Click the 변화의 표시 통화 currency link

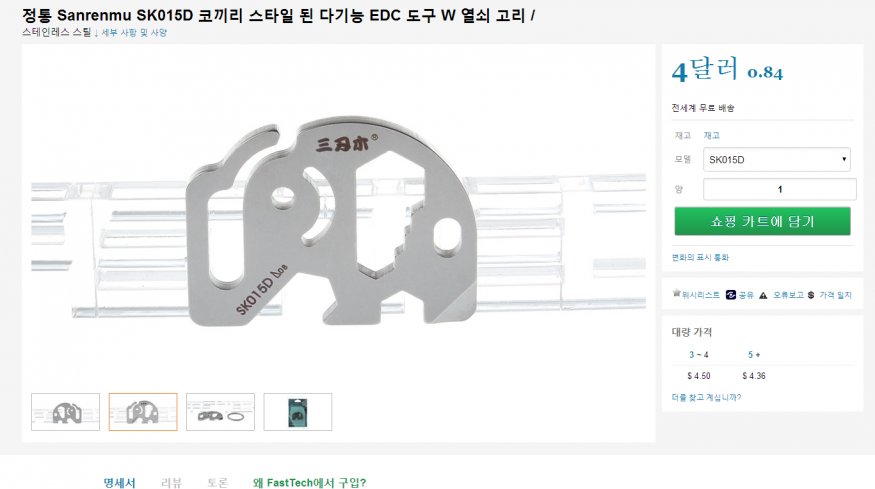point(700,257)
